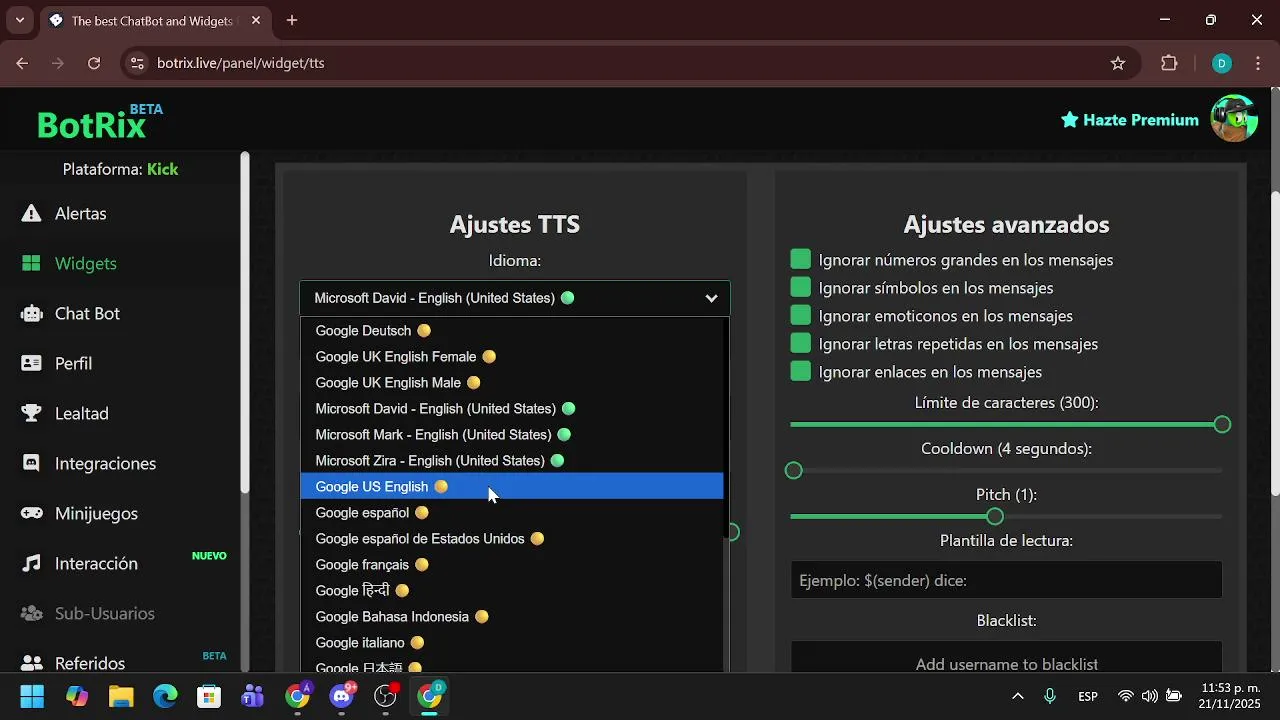
Task: Open the Alertas section
Action: point(80,213)
